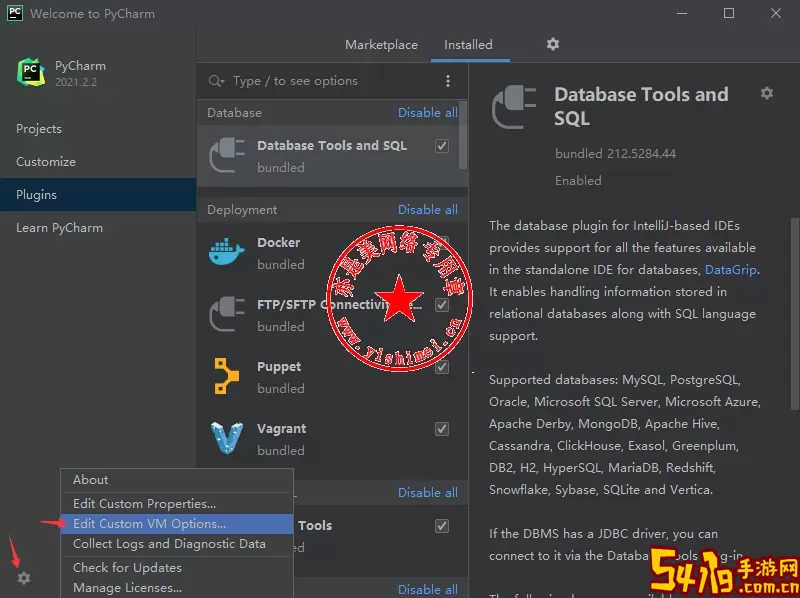Open Projects in the welcome sidebar

click(98, 129)
